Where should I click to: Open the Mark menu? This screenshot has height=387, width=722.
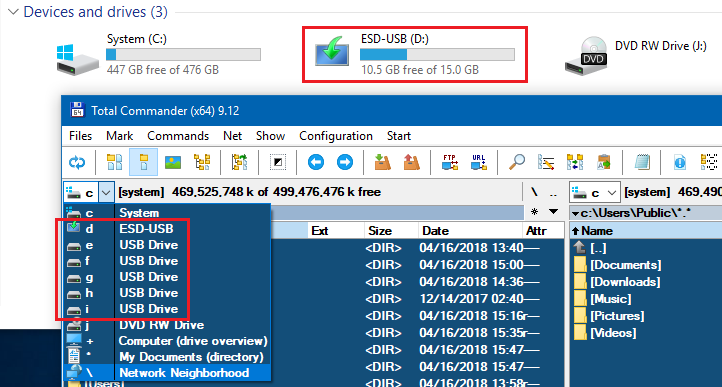119,136
